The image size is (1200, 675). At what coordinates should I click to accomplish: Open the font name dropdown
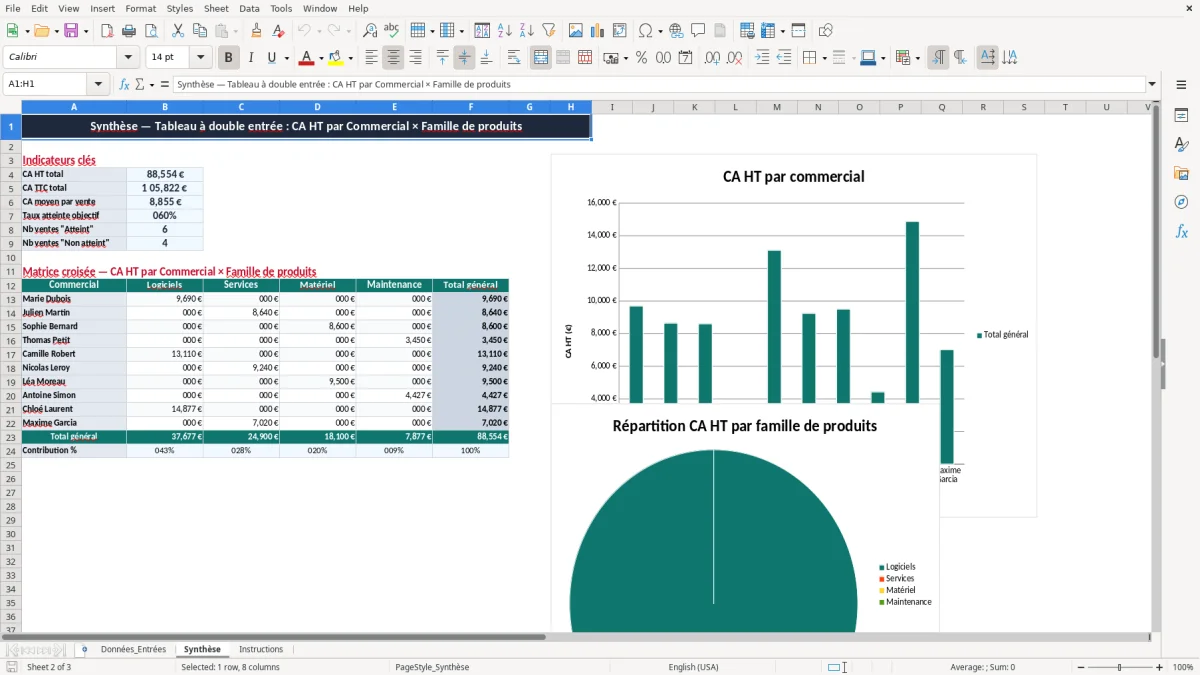[128, 58]
